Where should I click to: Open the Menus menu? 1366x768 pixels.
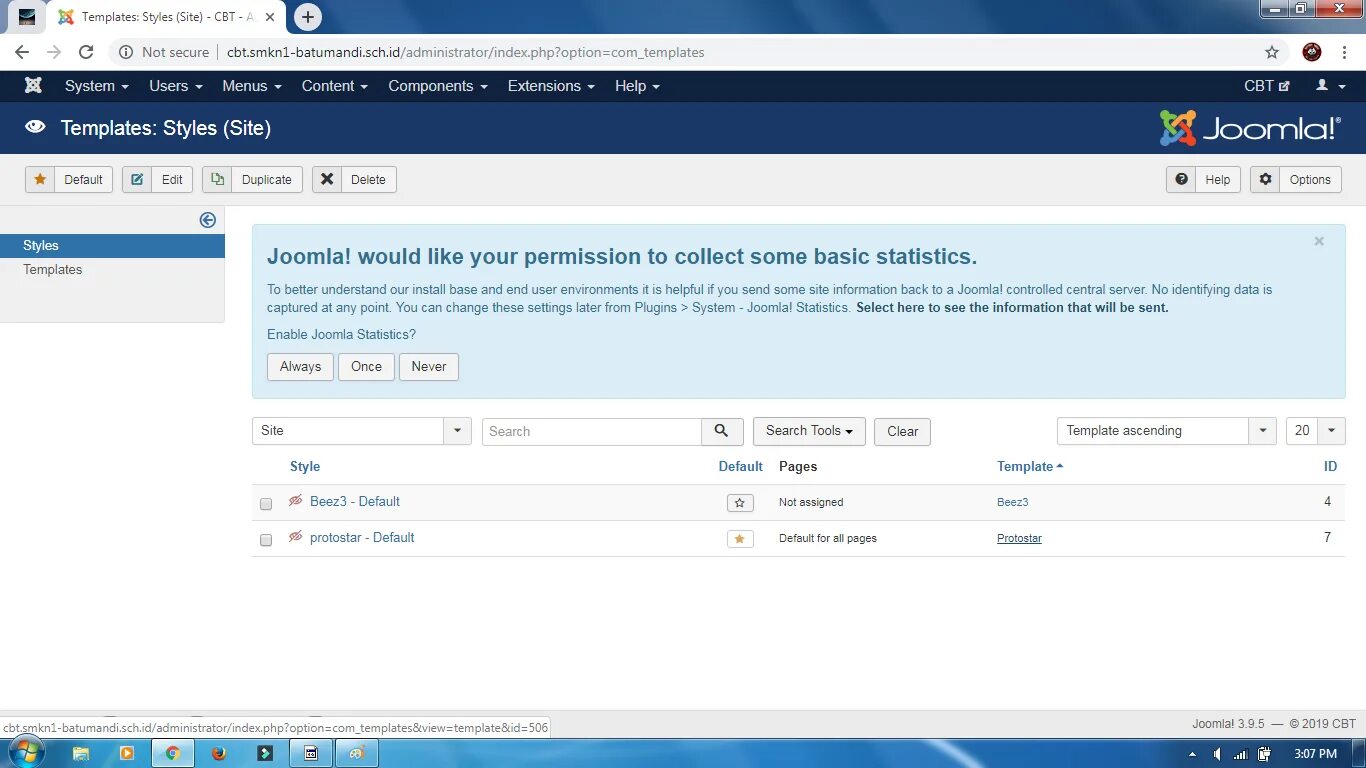[x=252, y=86]
